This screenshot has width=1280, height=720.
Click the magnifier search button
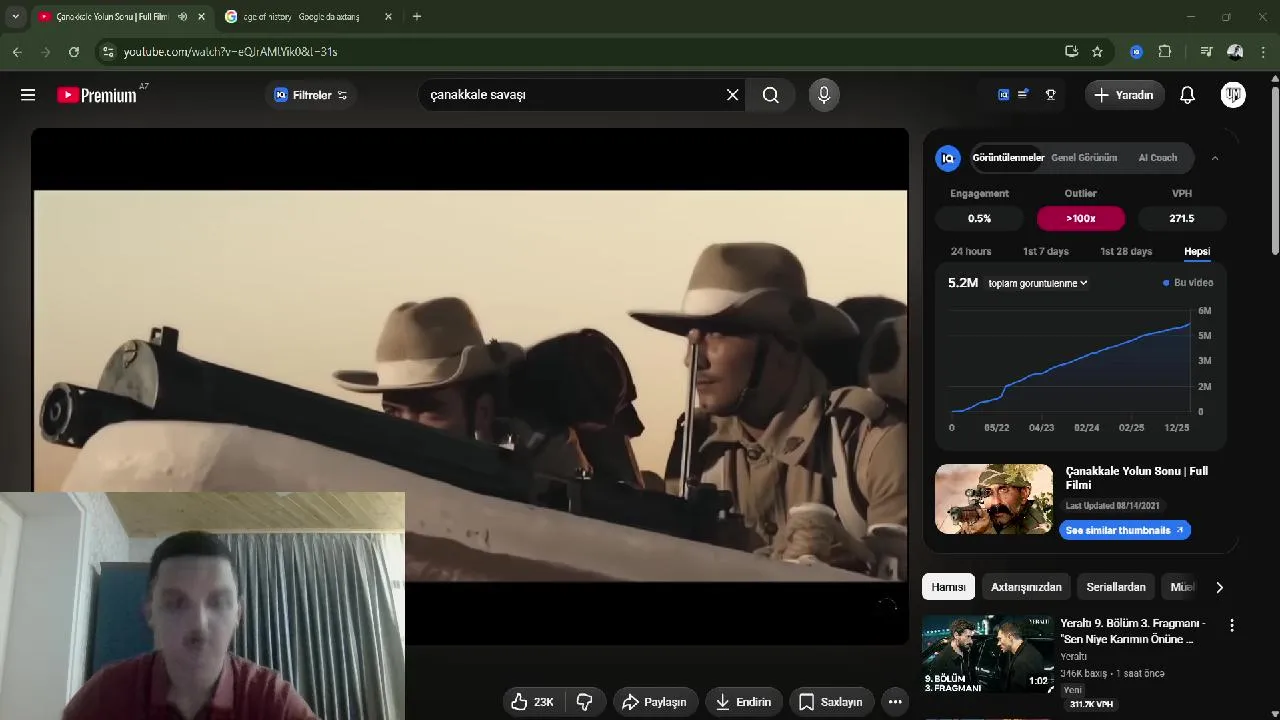pos(771,95)
